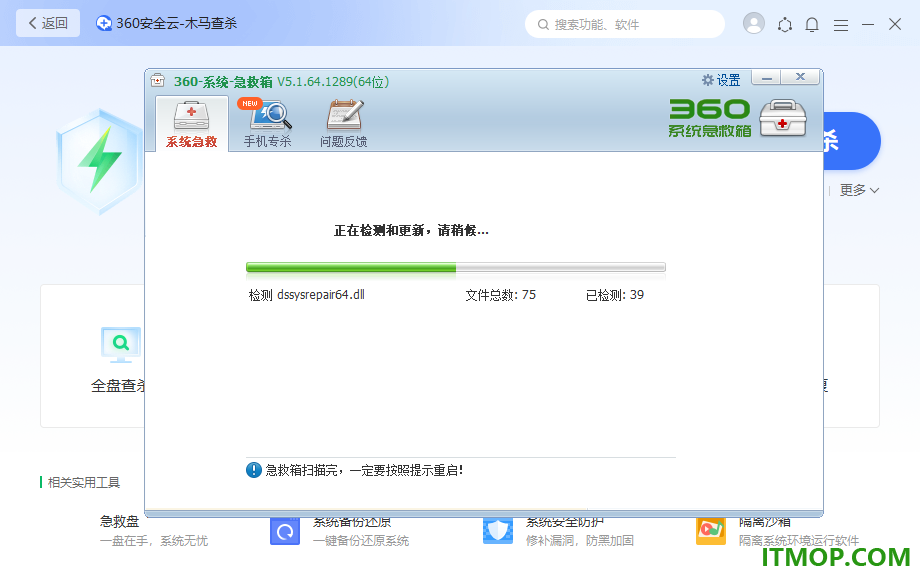This screenshot has width=920, height=580.
Task: Open the main hamburger menu
Action: click(x=841, y=25)
